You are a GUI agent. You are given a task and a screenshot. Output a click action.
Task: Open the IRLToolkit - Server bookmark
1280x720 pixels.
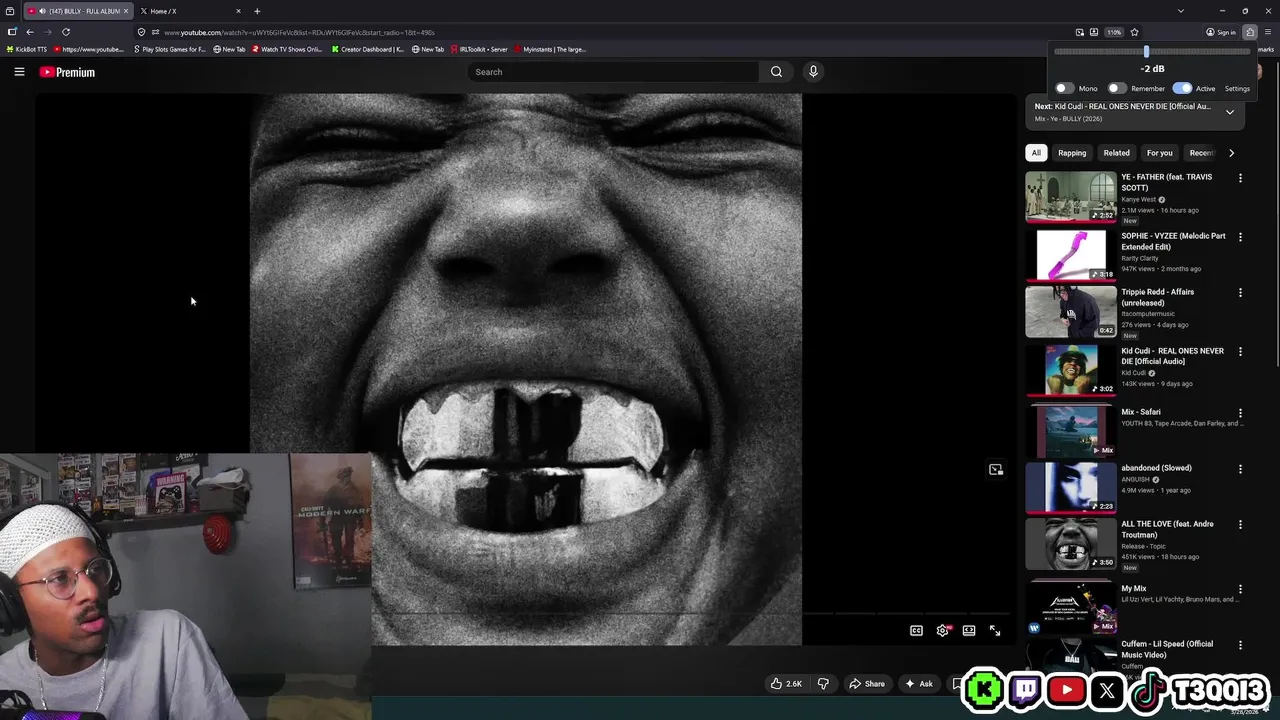479,49
